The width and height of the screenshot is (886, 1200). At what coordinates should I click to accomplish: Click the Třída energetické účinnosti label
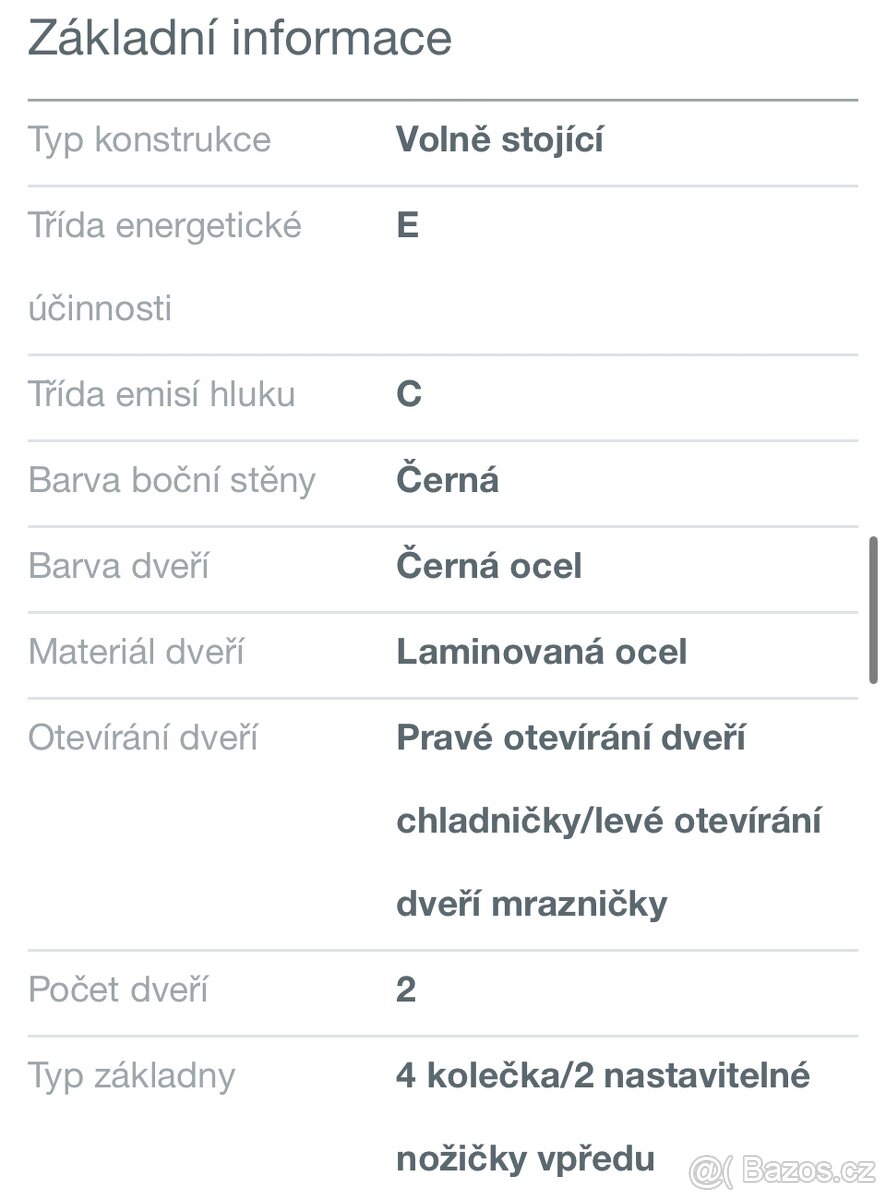coord(165,266)
